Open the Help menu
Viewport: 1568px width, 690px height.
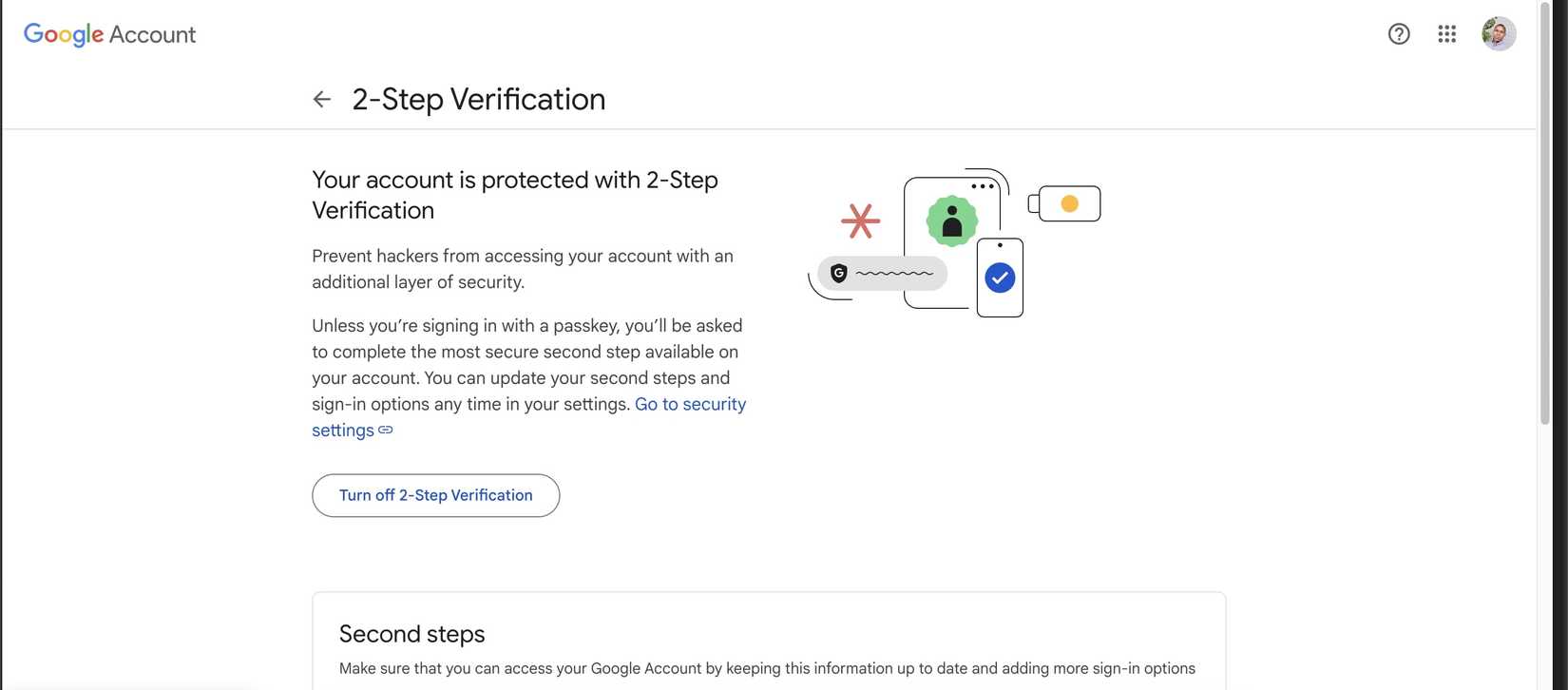(1399, 33)
